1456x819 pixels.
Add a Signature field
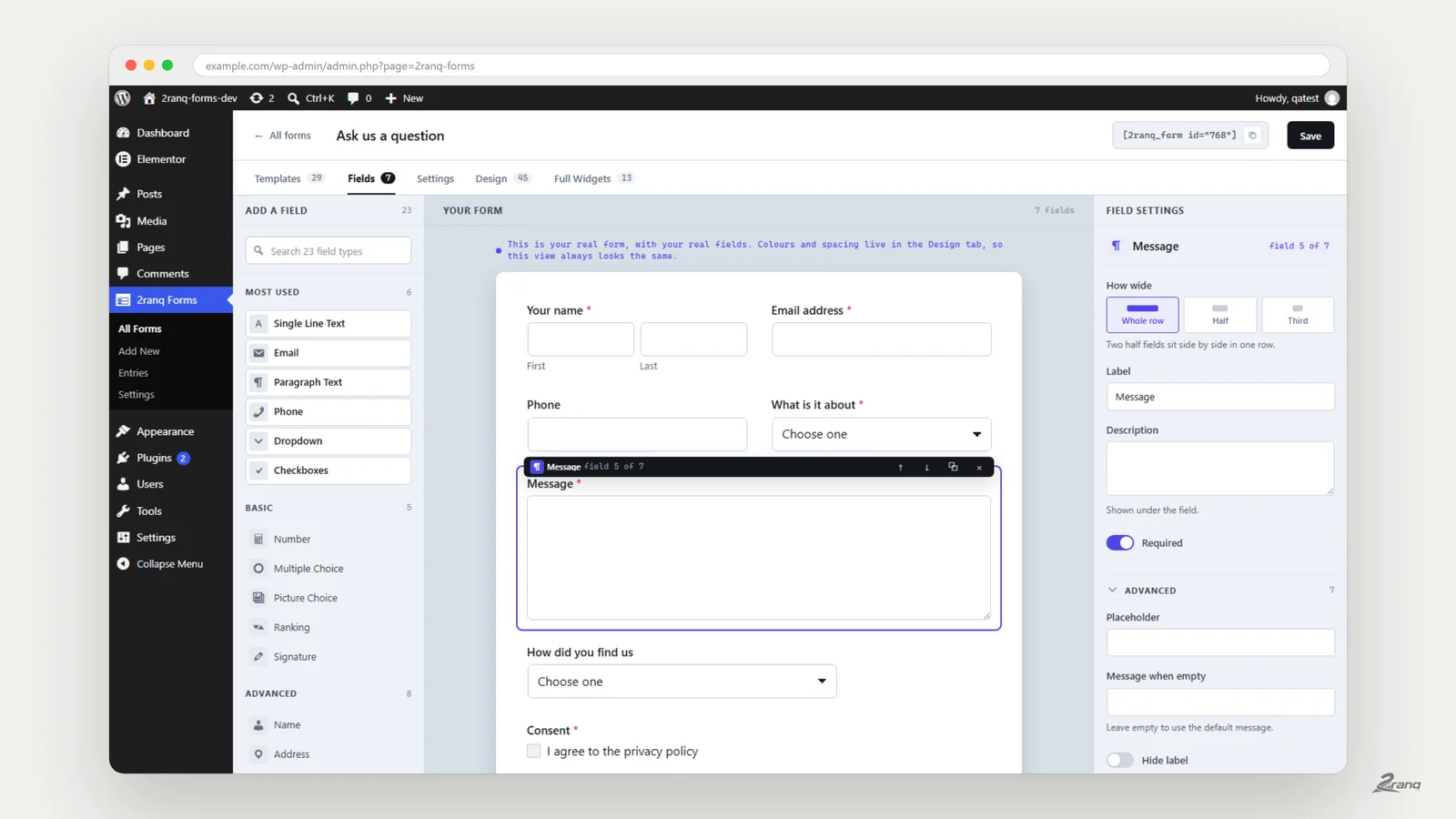[329, 657]
